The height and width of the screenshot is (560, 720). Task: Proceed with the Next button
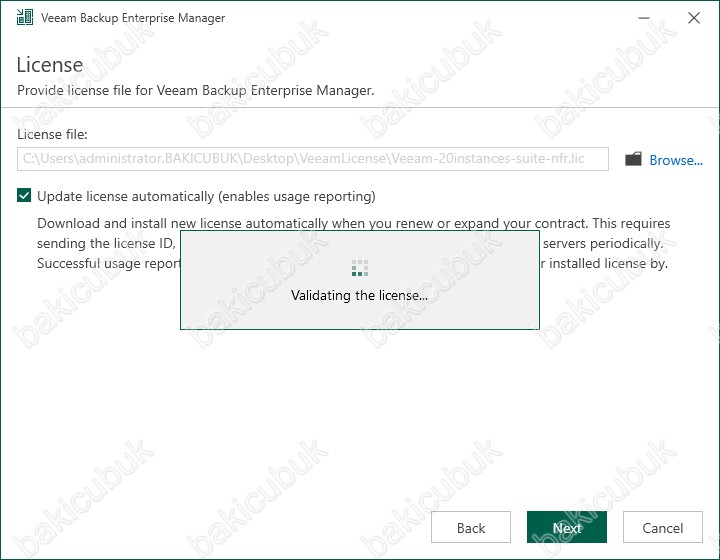click(567, 527)
